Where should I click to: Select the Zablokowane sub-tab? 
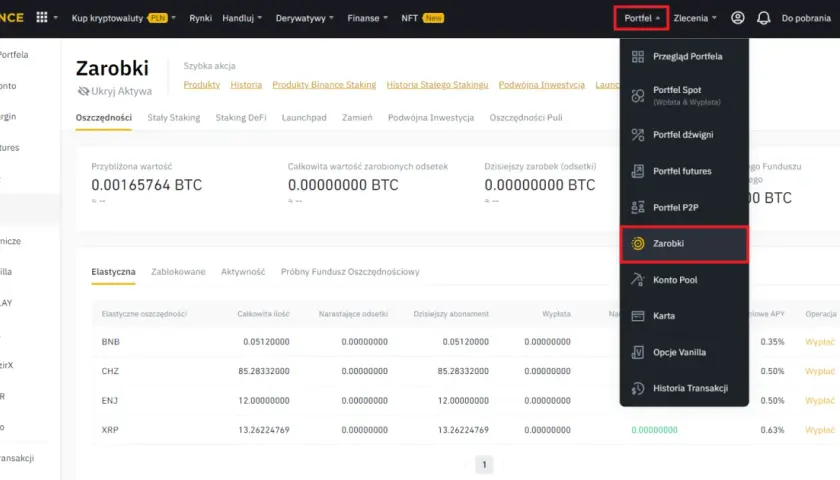pos(178,272)
